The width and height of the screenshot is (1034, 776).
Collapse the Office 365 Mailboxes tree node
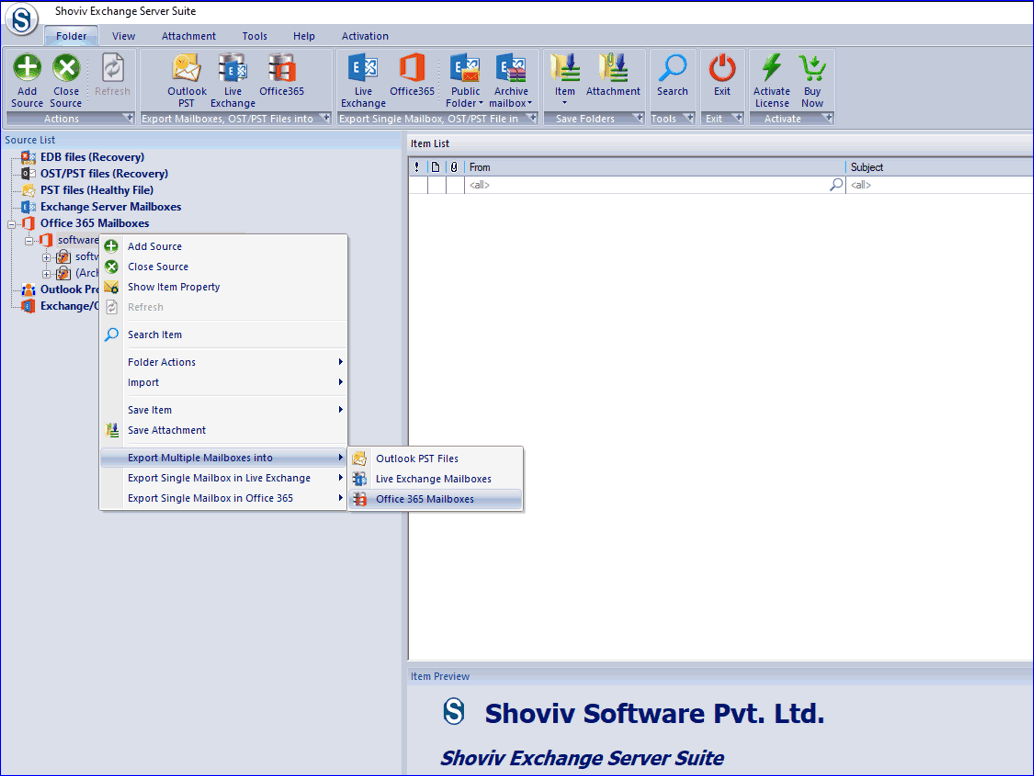click(11, 224)
